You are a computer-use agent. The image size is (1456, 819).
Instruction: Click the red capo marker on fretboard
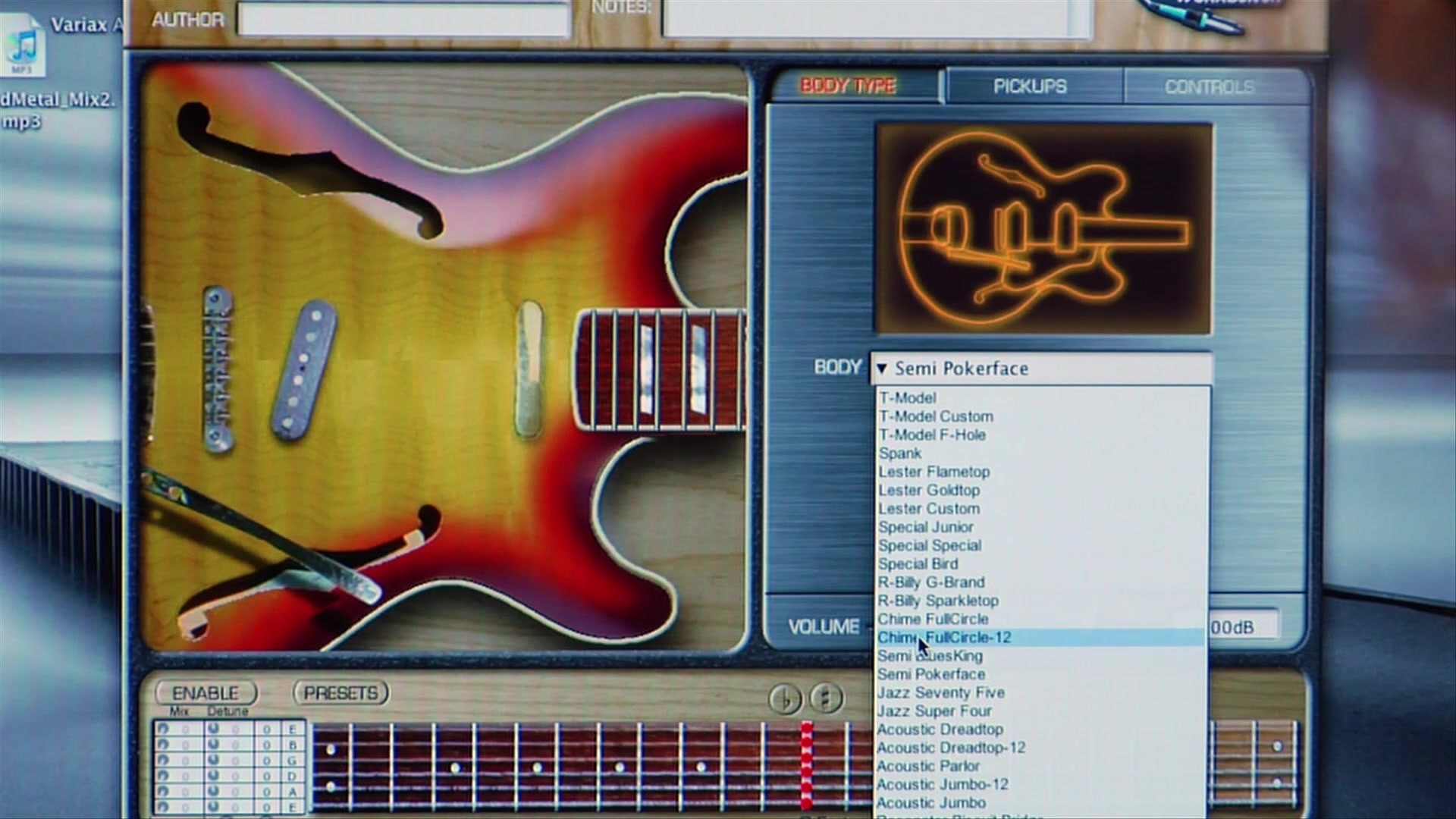[x=807, y=766]
